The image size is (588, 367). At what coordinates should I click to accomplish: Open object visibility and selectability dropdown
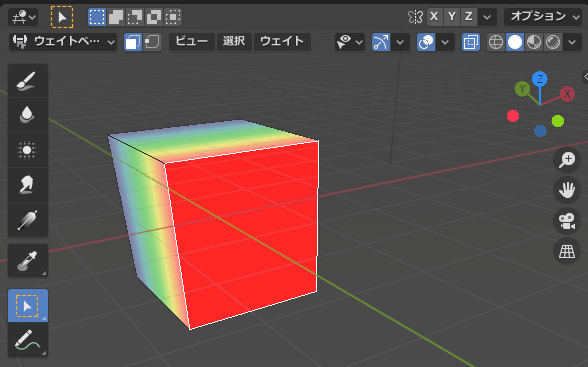[x=350, y=42]
